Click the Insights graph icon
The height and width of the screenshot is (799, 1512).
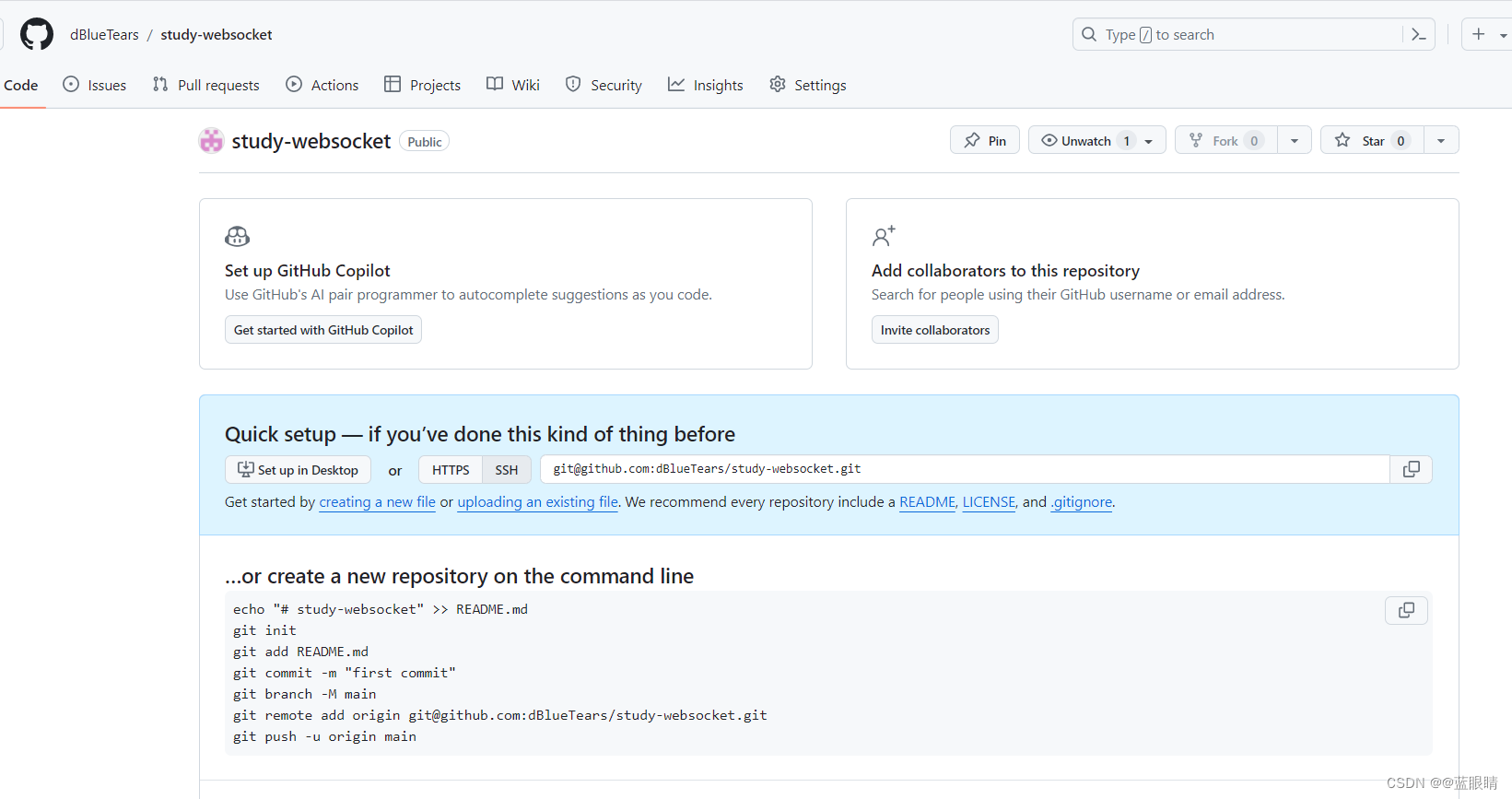676,84
